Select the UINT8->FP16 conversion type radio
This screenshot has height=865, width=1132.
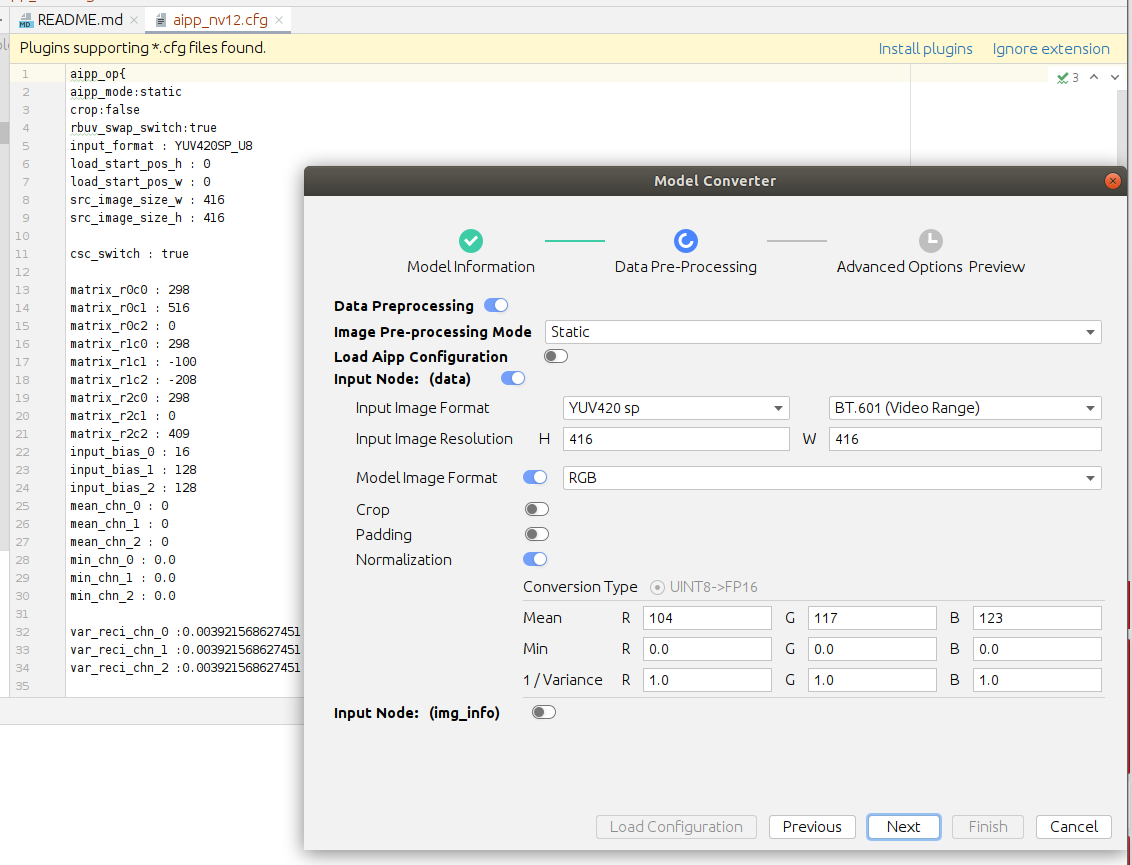[658, 588]
